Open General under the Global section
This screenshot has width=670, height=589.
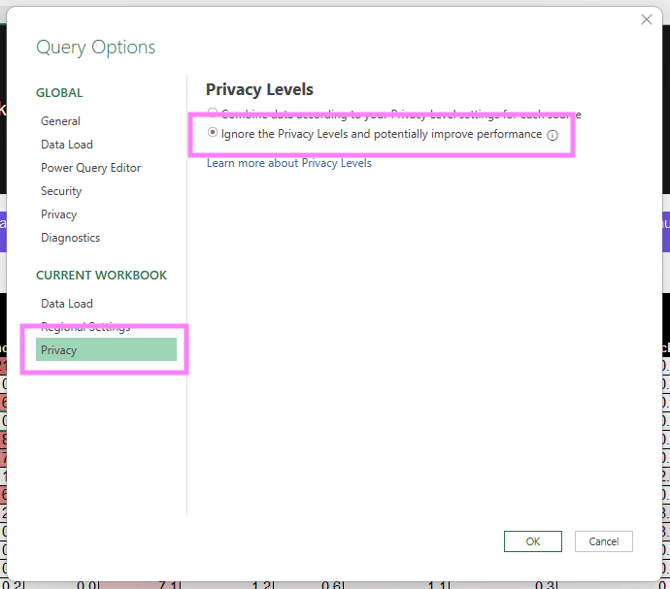coord(60,121)
